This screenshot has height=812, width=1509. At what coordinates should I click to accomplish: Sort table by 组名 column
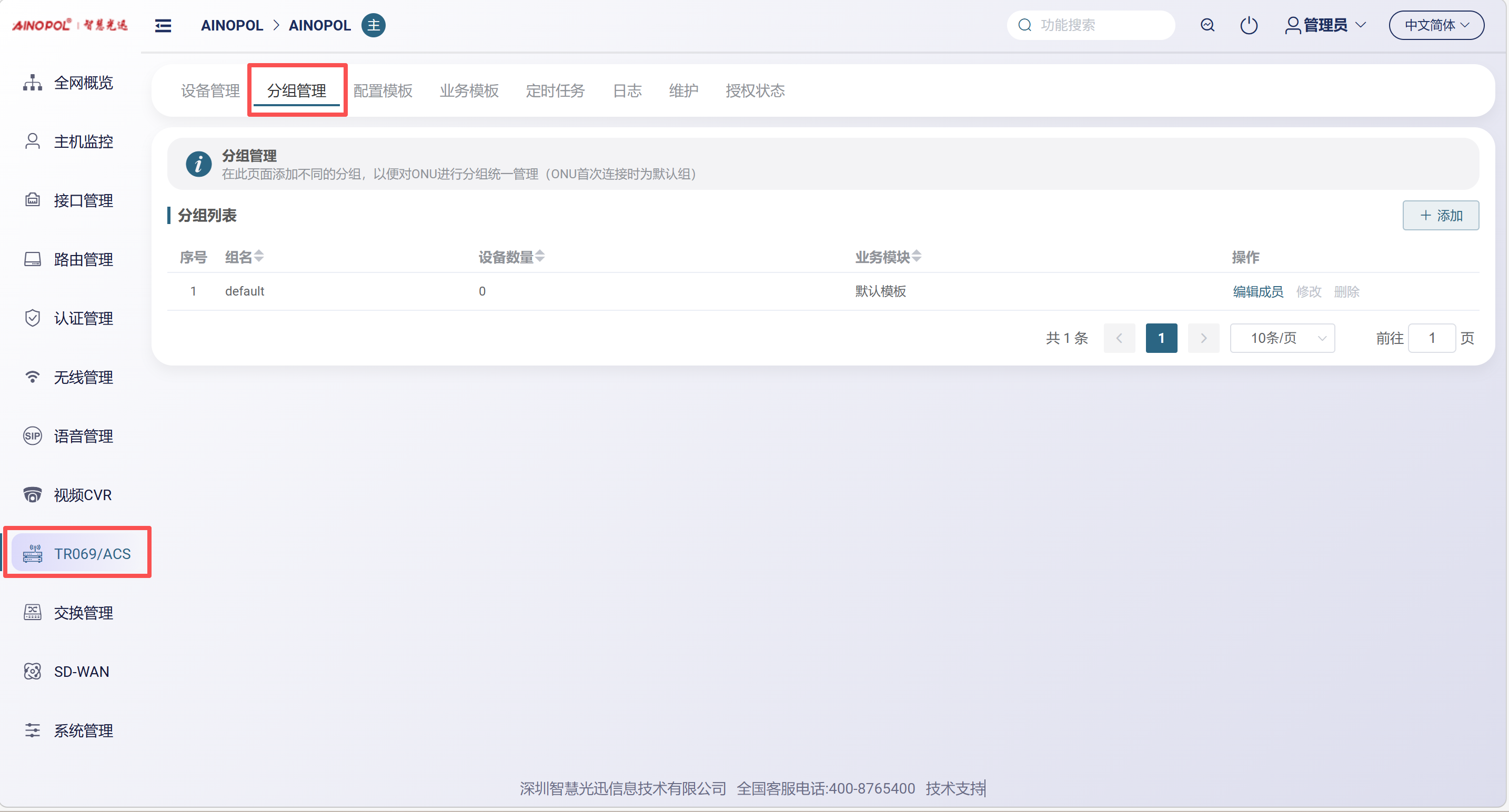point(258,257)
